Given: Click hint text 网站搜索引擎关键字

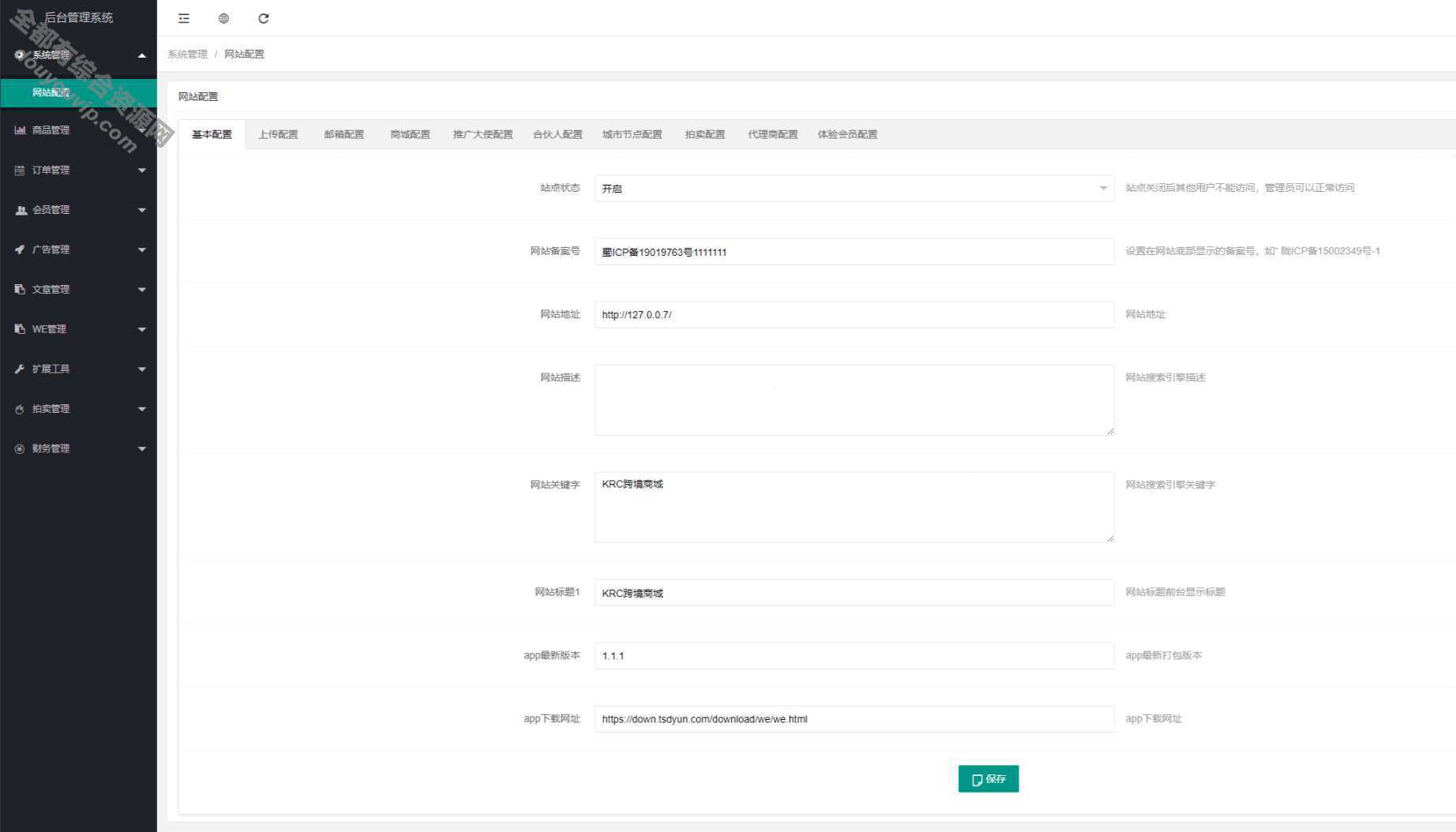Looking at the screenshot, I should click(1170, 485).
